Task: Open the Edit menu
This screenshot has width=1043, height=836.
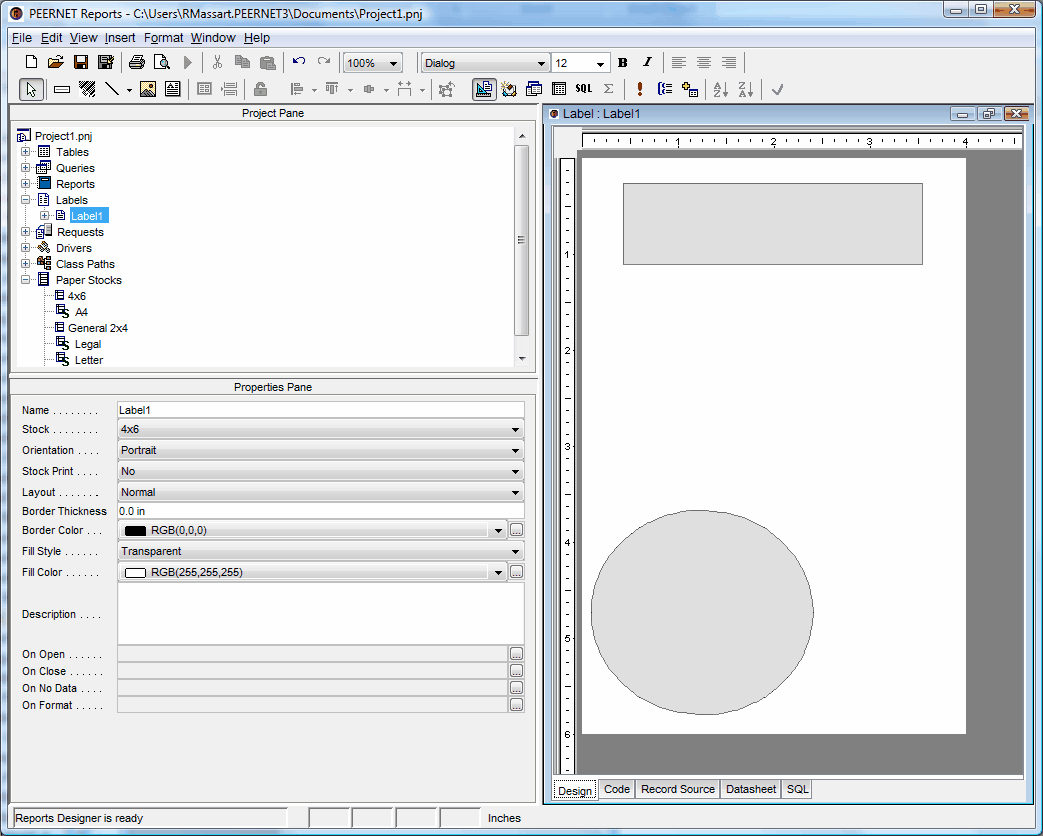Action: (x=51, y=38)
